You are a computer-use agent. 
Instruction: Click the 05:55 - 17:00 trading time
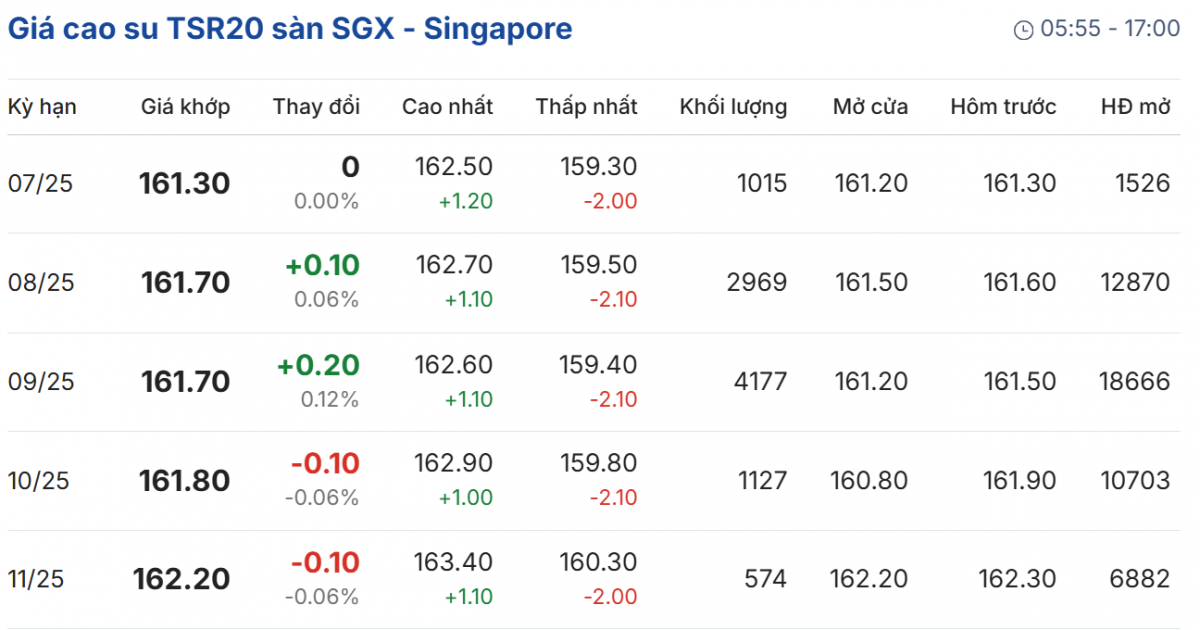pos(1110,29)
